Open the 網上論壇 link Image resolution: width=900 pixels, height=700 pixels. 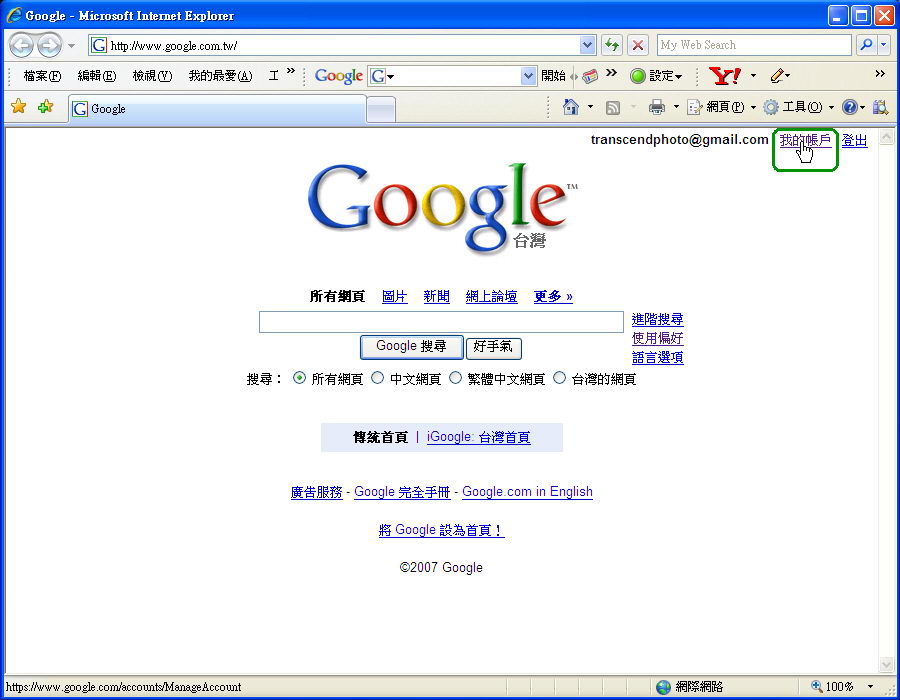pyautogui.click(x=491, y=297)
